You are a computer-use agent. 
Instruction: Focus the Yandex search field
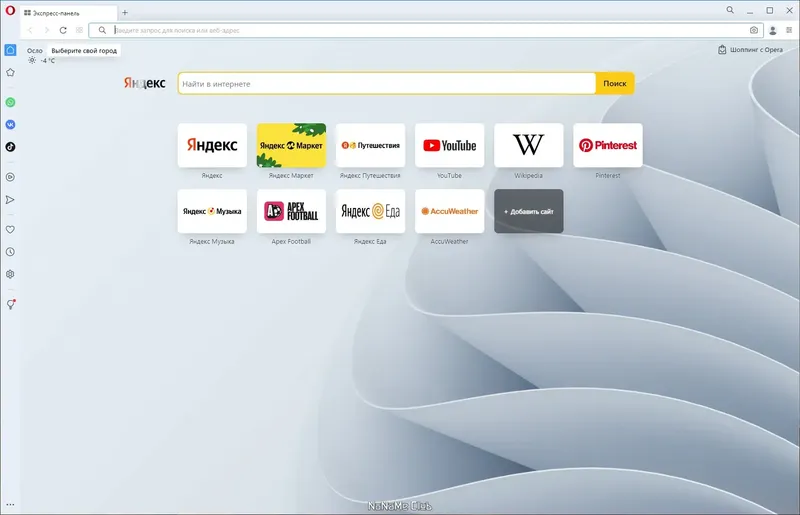point(386,84)
